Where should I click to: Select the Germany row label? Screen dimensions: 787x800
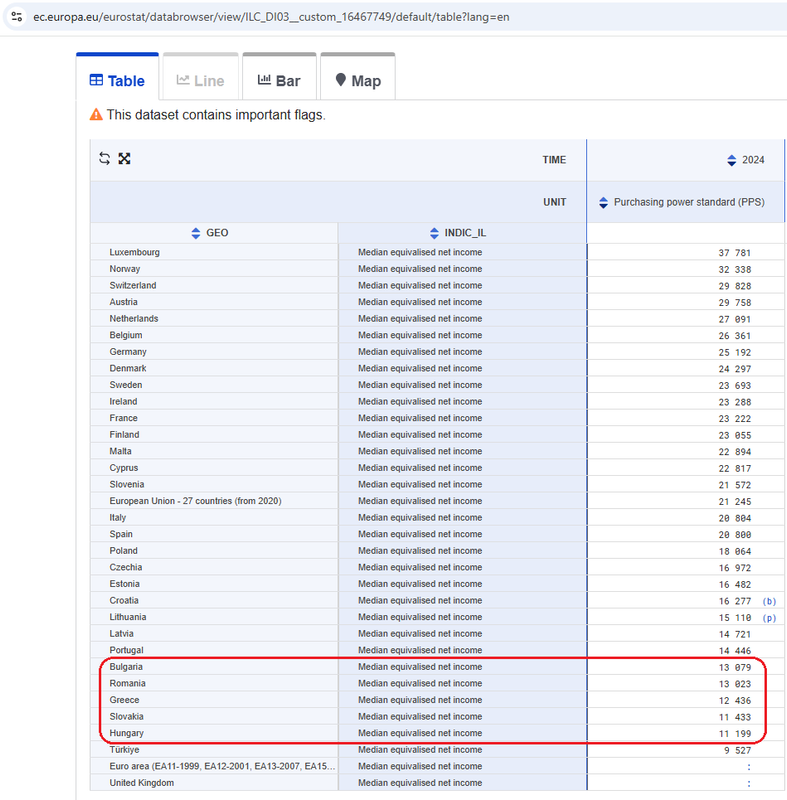tap(128, 352)
